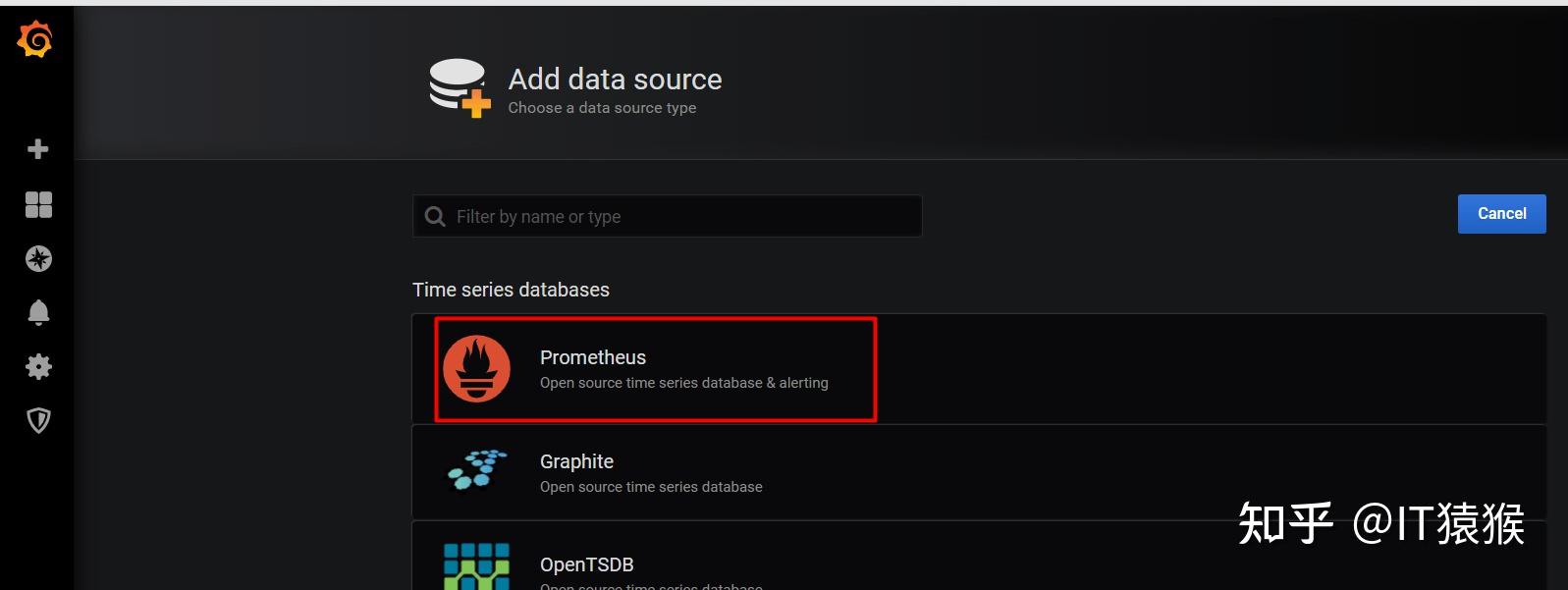
Task: Click the Add data source title
Action: [615, 79]
